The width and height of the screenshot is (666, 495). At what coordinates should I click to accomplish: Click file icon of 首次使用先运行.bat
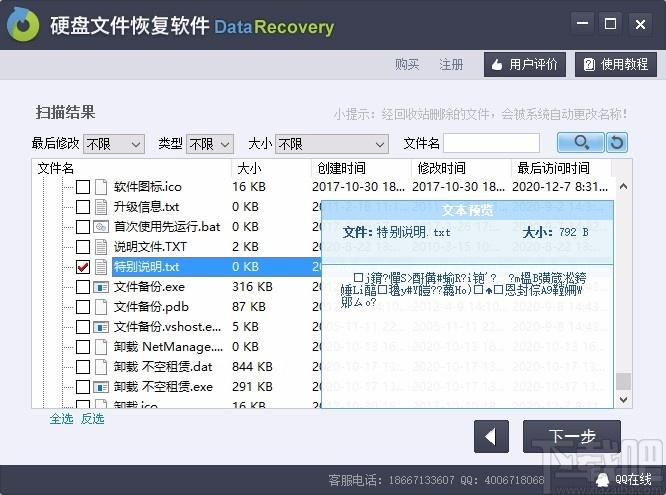[x=101, y=226]
